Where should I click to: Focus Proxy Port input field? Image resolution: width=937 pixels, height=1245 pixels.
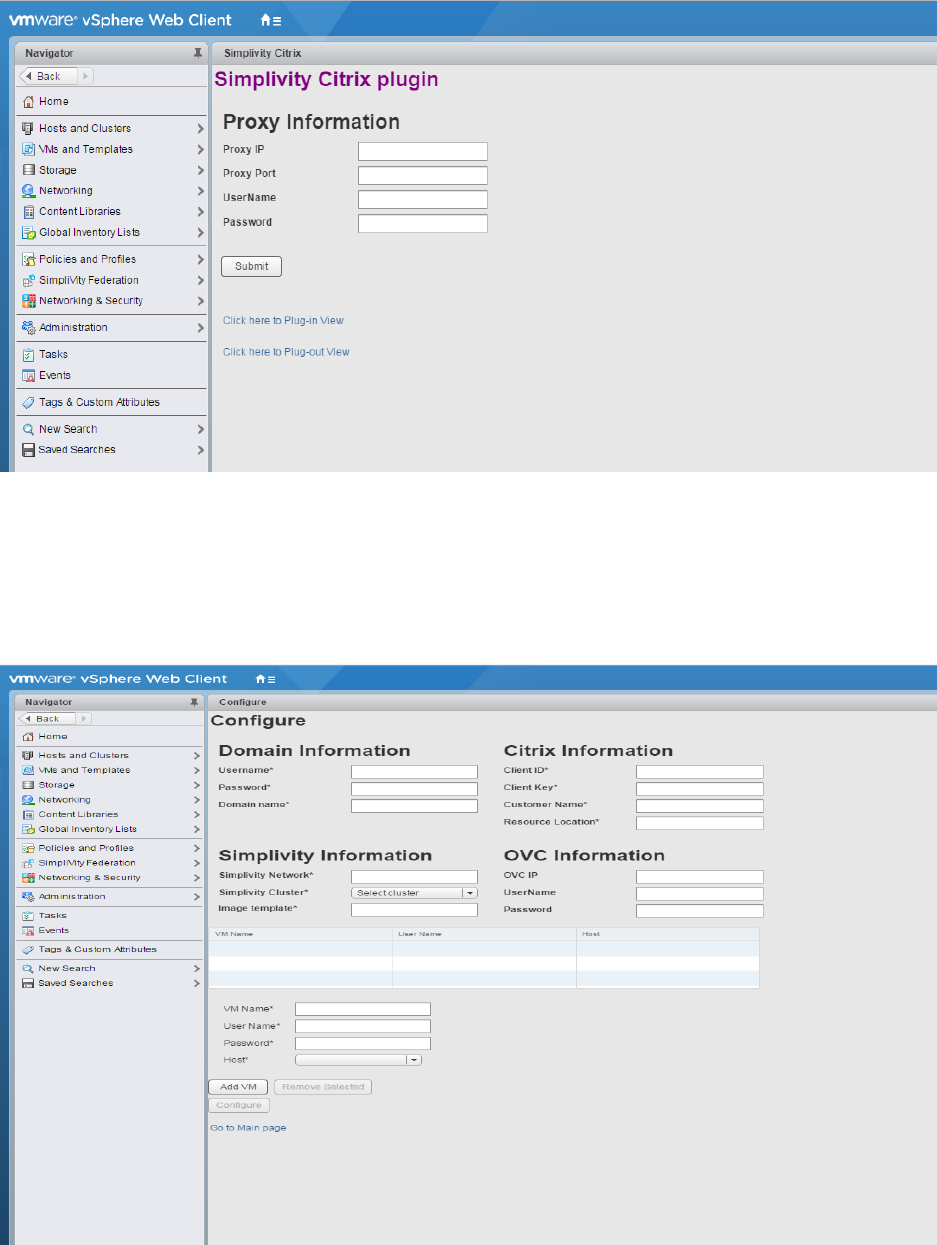(x=423, y=175)
